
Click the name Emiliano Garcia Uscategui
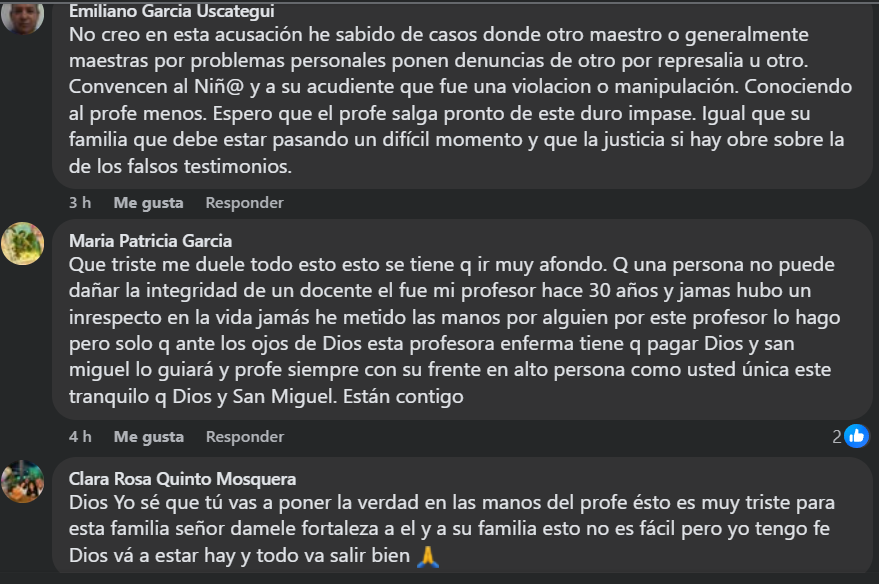click(x=172, y=11)
